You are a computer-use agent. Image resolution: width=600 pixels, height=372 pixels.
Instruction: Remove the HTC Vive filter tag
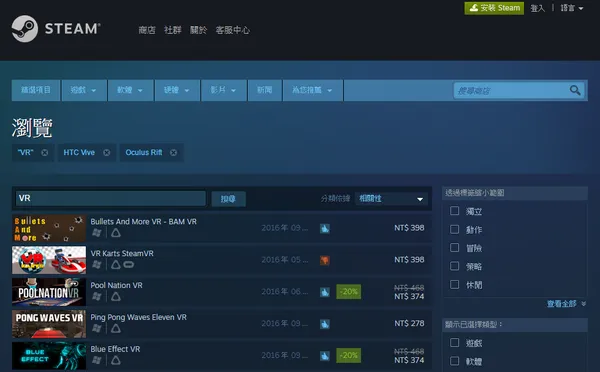(106, 153)
